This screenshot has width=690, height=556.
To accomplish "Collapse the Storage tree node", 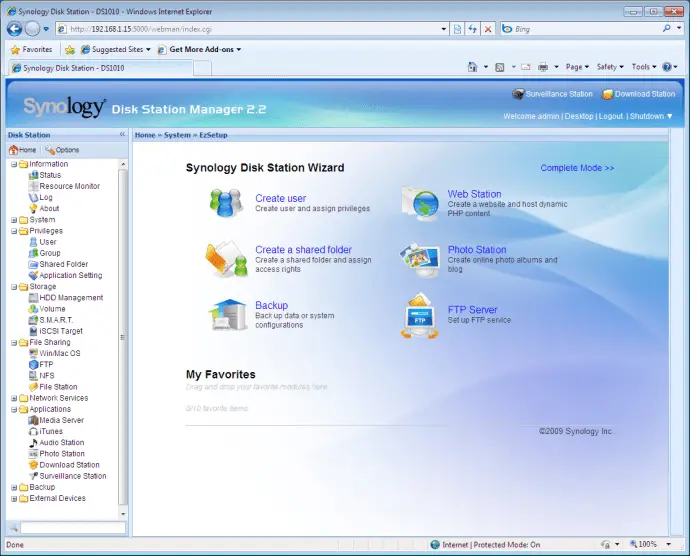I will click(x=14, y=287).
